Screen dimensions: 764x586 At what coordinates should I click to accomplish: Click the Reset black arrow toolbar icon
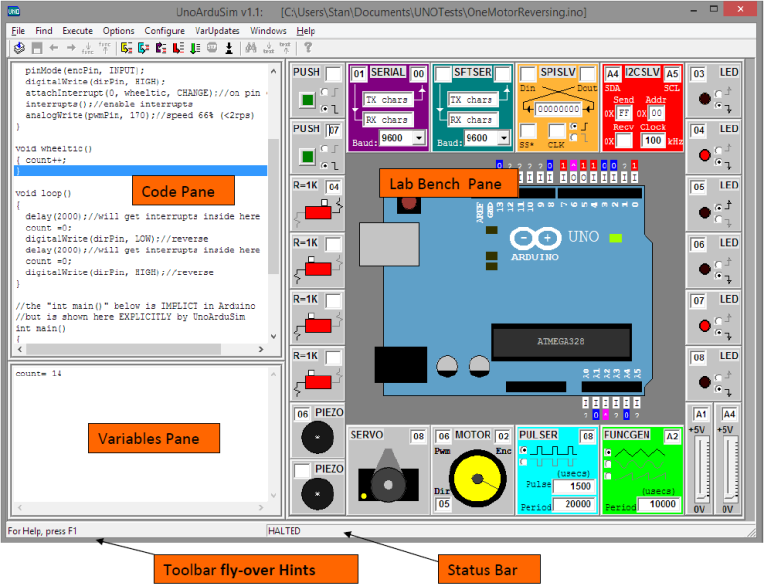229,48
